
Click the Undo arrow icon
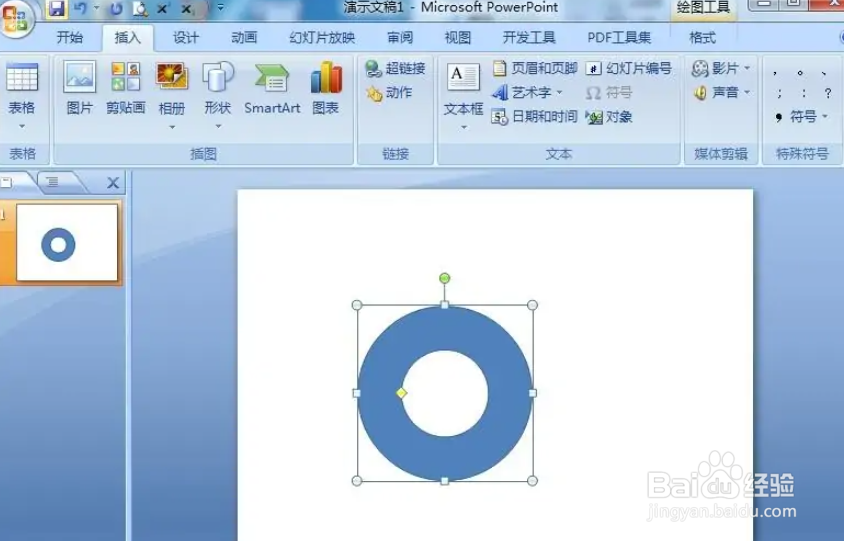pyautogui.click(x=81, y=9)
